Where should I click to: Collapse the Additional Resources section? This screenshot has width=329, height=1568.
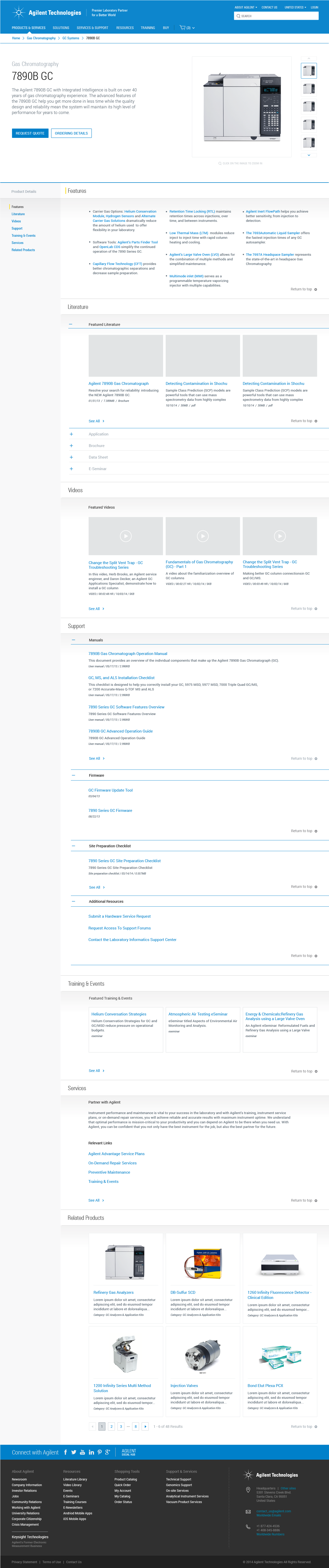[74, 901]
